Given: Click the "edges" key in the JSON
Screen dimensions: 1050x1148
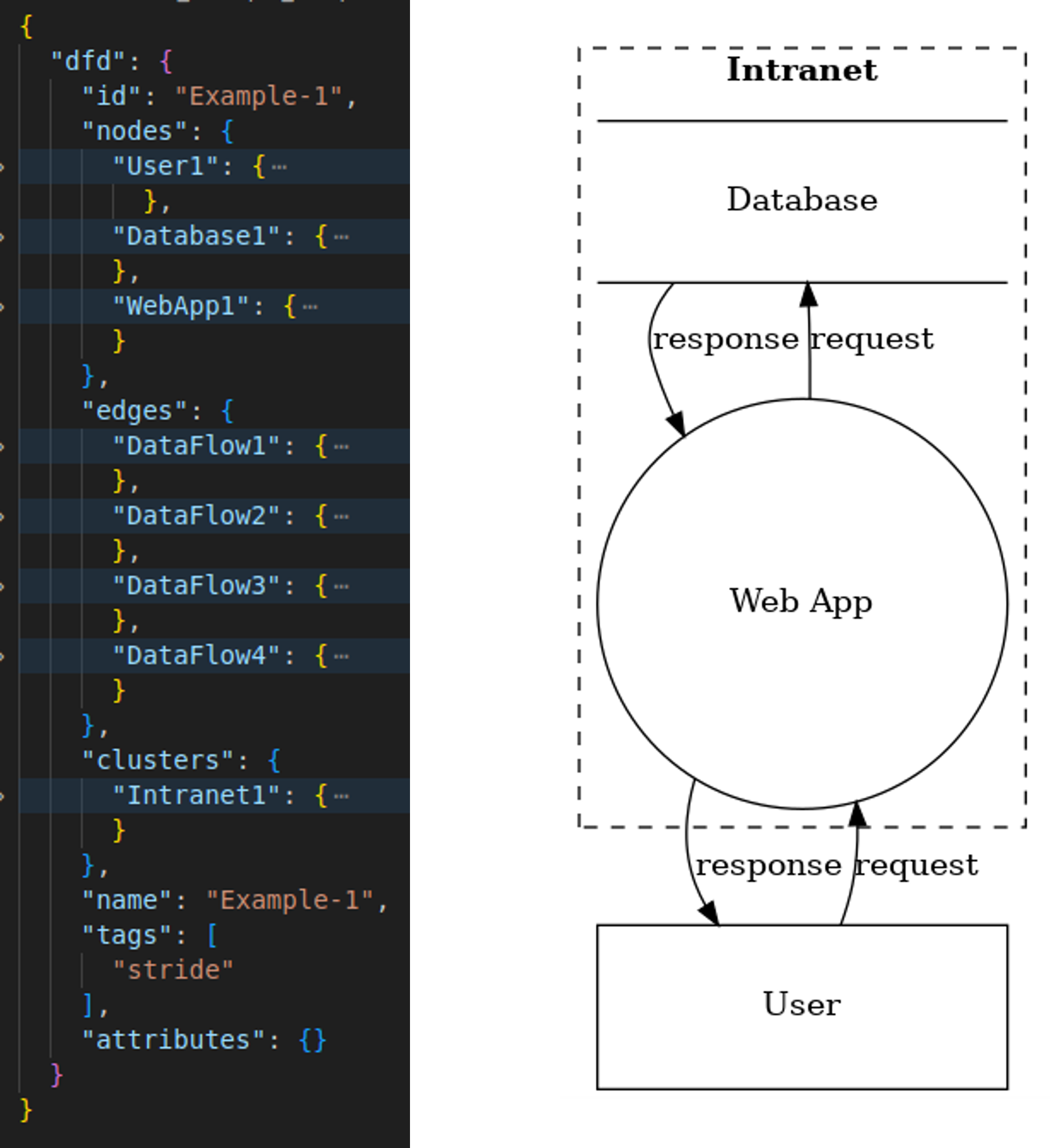Looking at the screenshot, I should (134, 411).
